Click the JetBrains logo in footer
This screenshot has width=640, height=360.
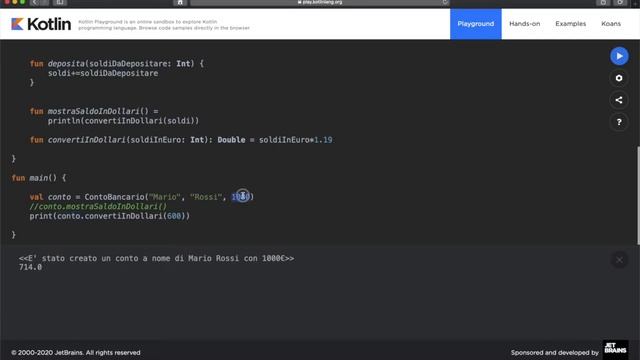coord(616,349)
